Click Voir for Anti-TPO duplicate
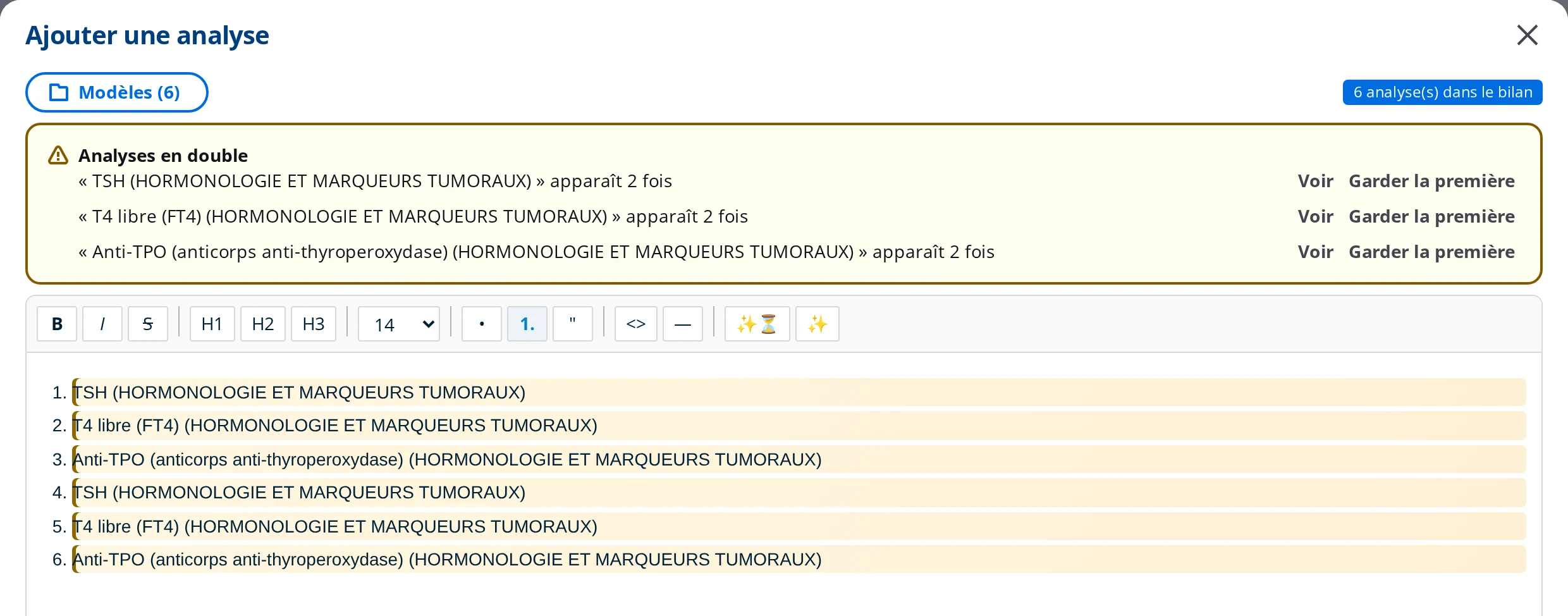The image size is (1568, 616). pos(1316,252)
